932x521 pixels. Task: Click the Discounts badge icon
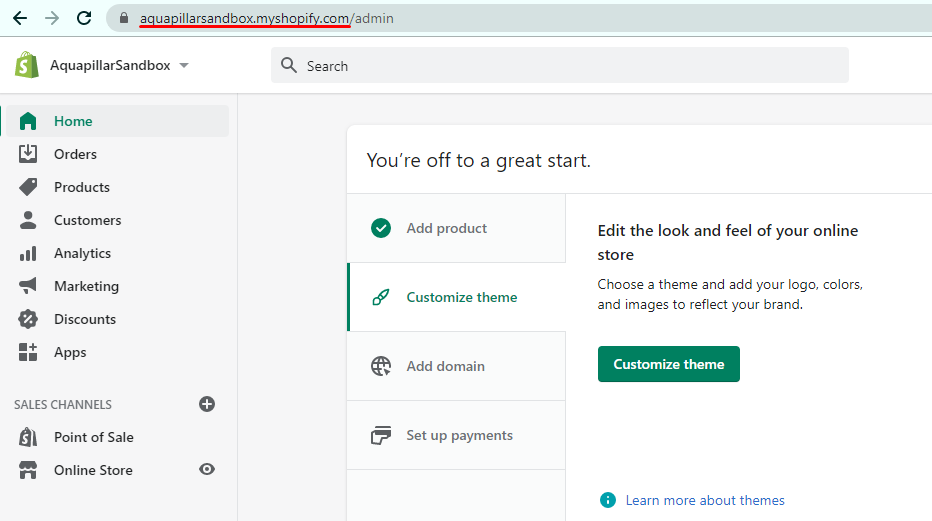click(28, 319)
